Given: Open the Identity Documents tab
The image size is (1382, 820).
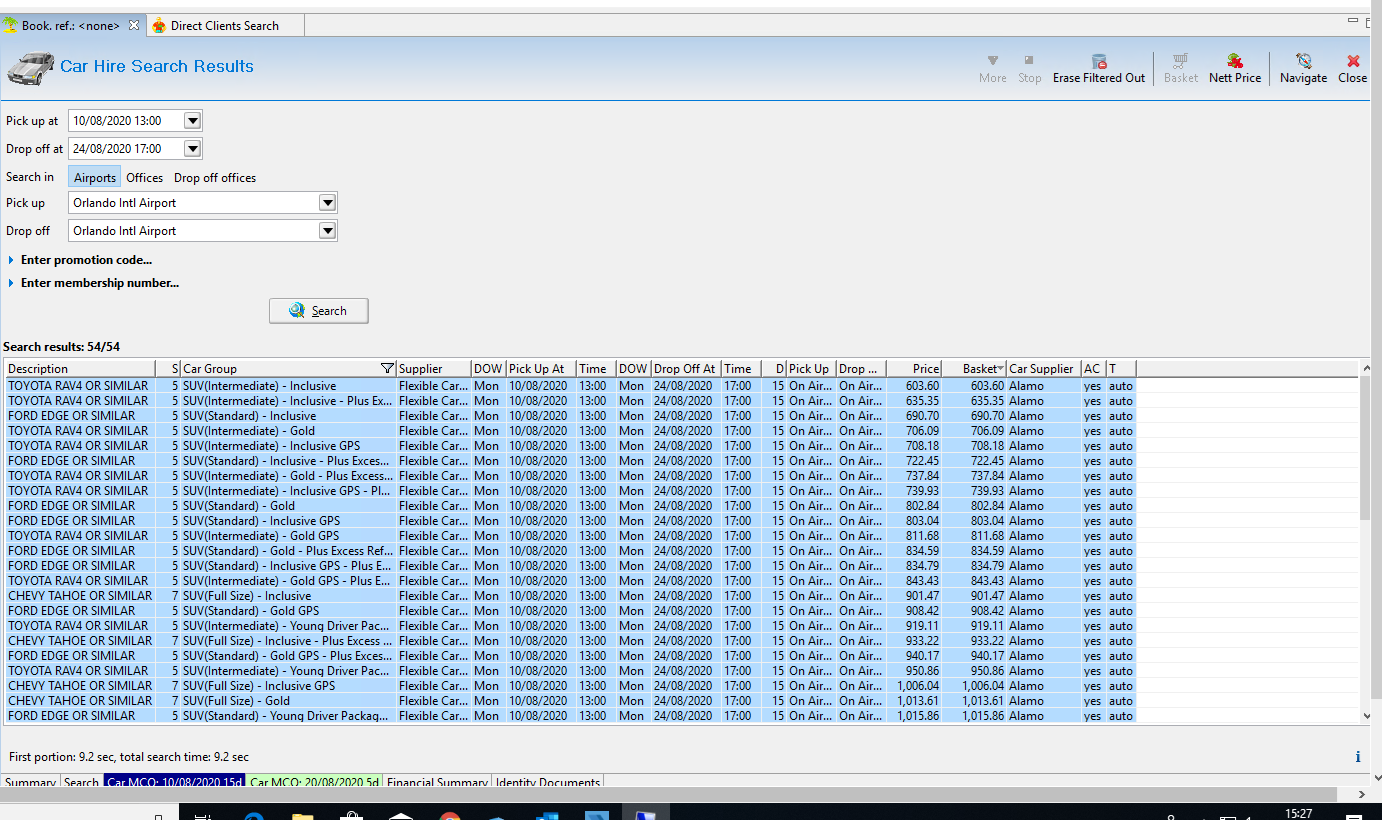Looking at the screenshot, I should (x=547, y=782).
